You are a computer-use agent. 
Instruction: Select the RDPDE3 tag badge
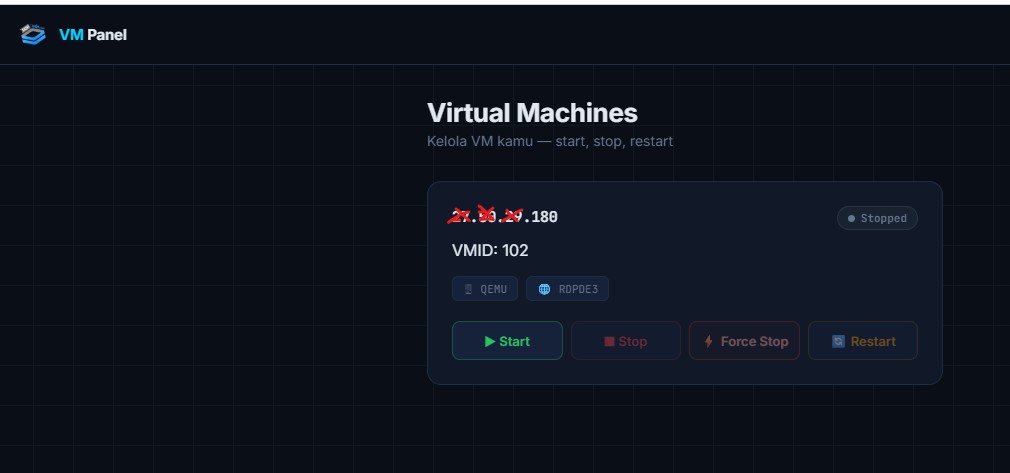tap(567, 289)
